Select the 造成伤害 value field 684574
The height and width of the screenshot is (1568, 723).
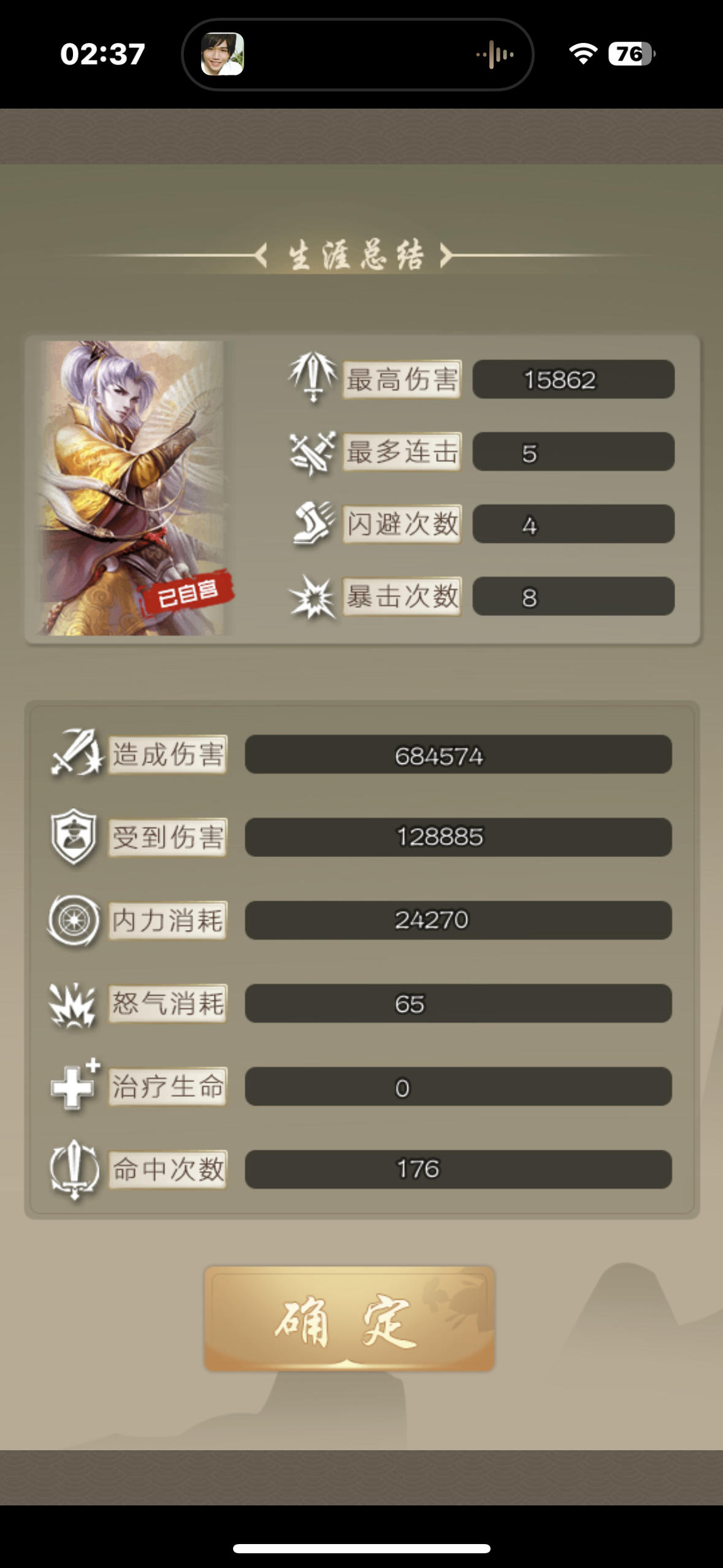tap(458, 755)
